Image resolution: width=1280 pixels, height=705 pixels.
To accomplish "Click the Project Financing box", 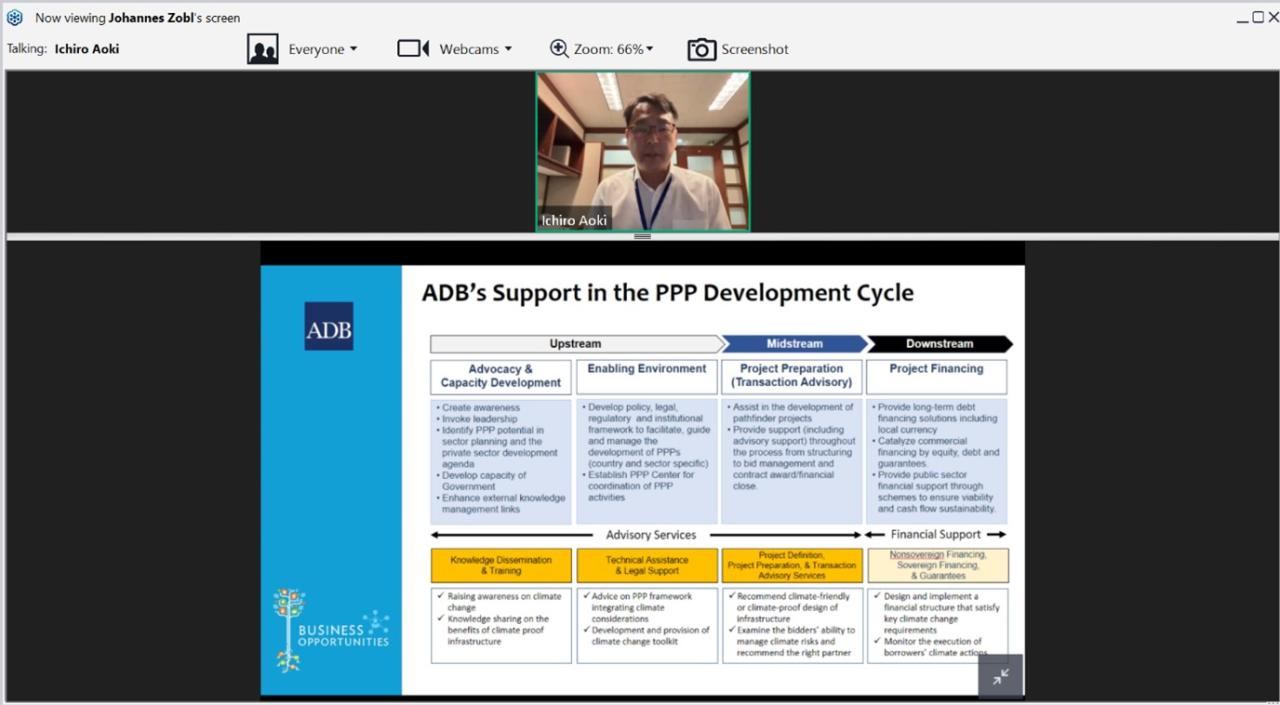I will [937, 377].
